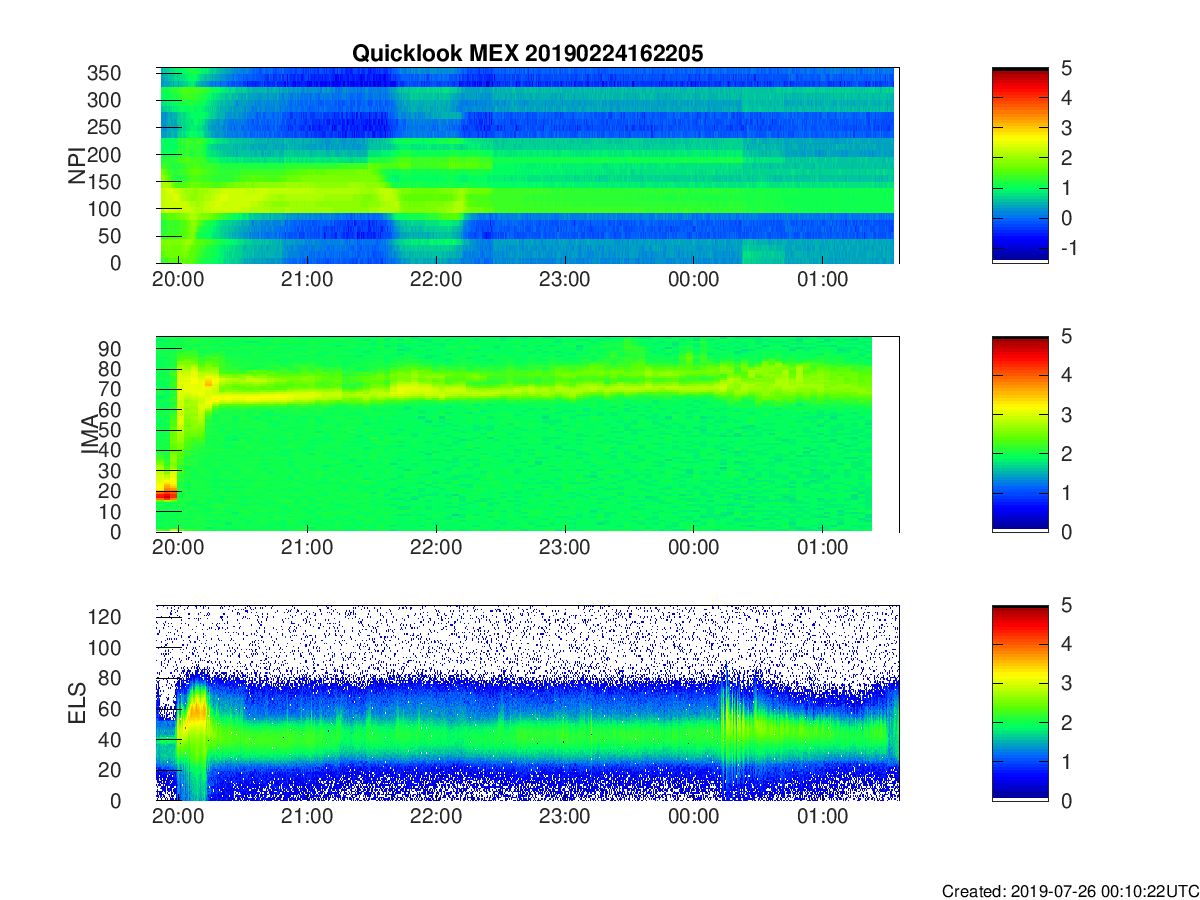This screenshot has height=900, width=1200.
Task: Click 22:00 time label under ELS panel
Action: (x=437, y=817)
